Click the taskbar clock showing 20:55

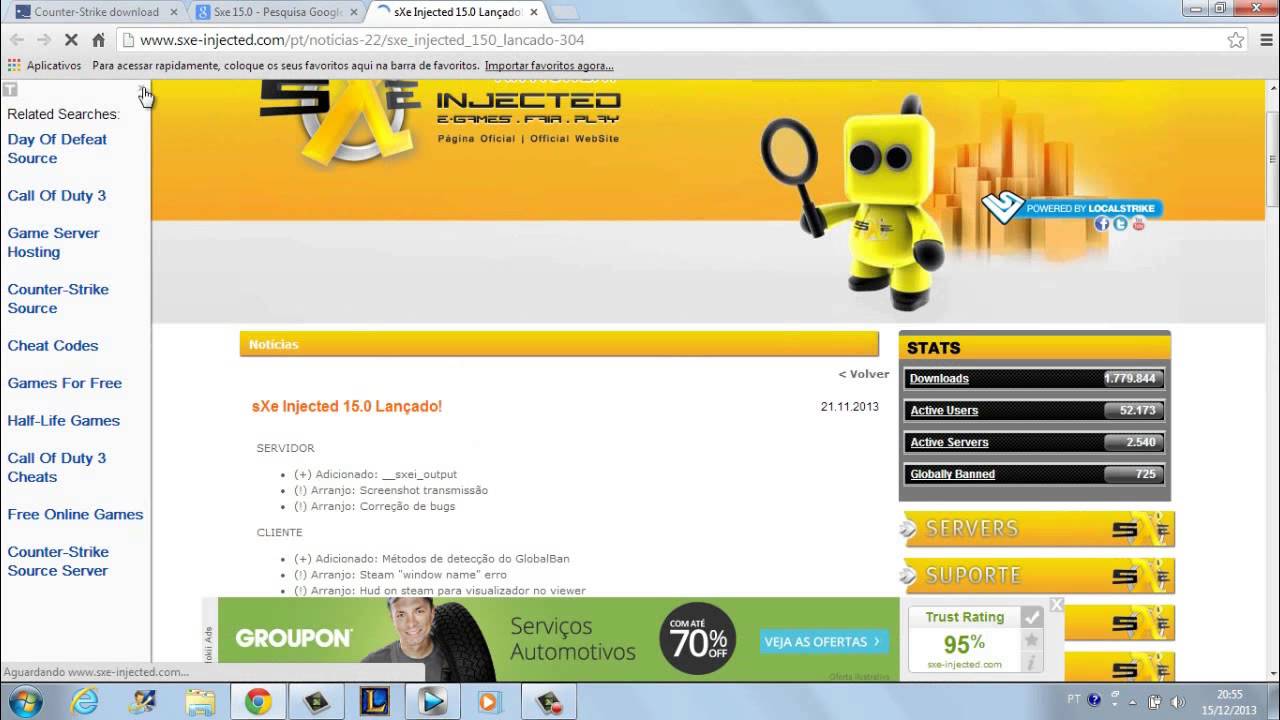(1230, 701)
